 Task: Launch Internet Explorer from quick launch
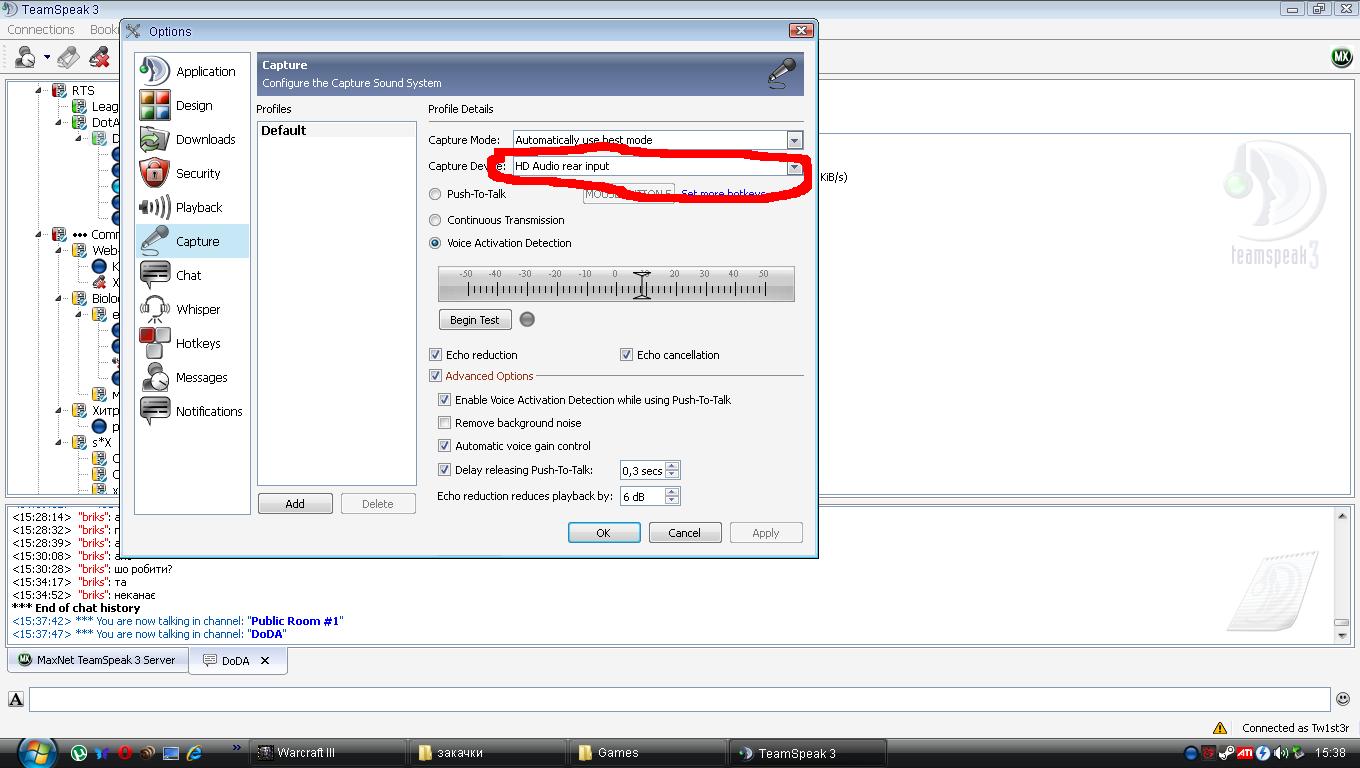click(195, 753)
